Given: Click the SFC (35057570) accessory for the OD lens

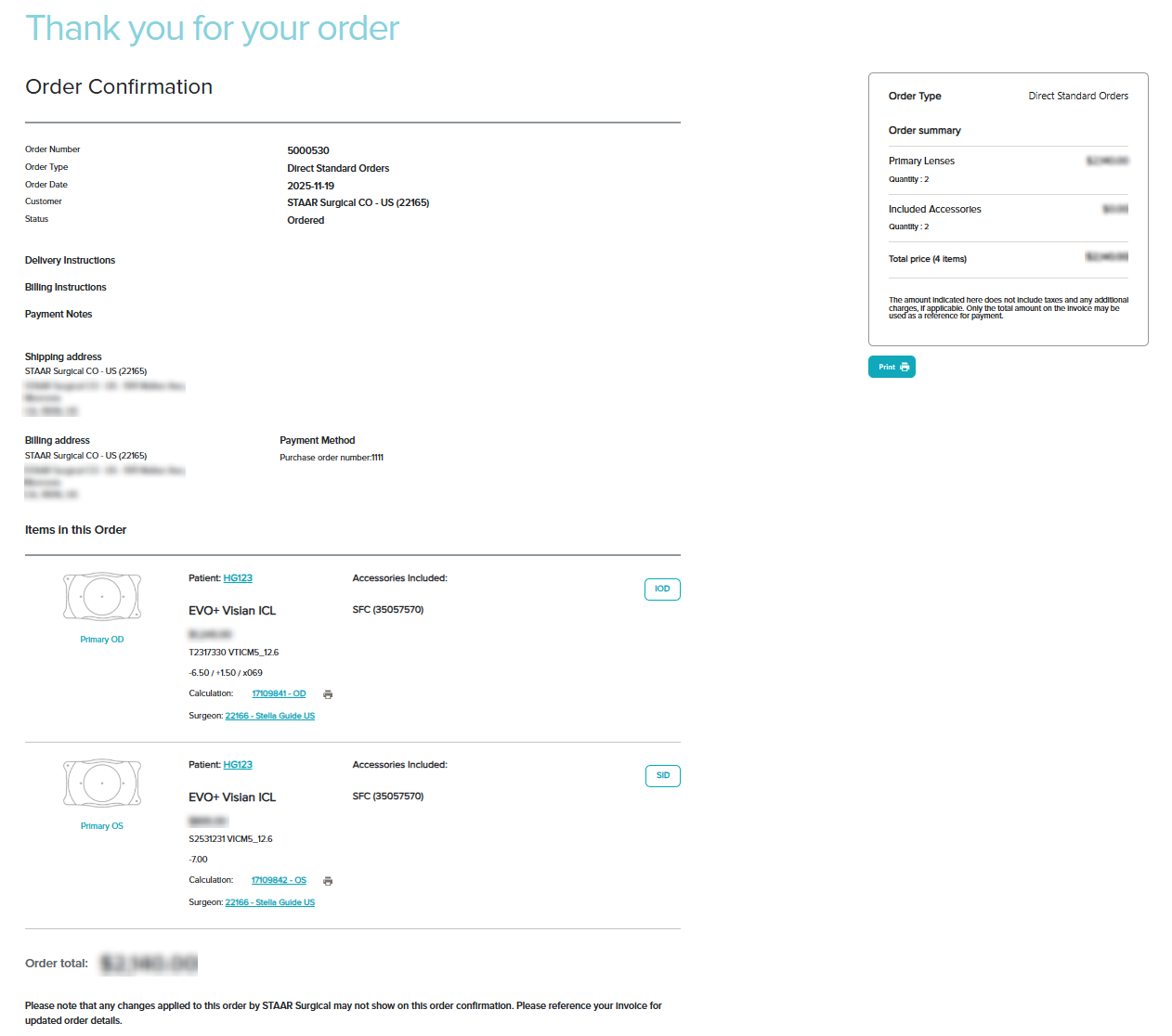Looking at the screenshot, I should [388, 610].
